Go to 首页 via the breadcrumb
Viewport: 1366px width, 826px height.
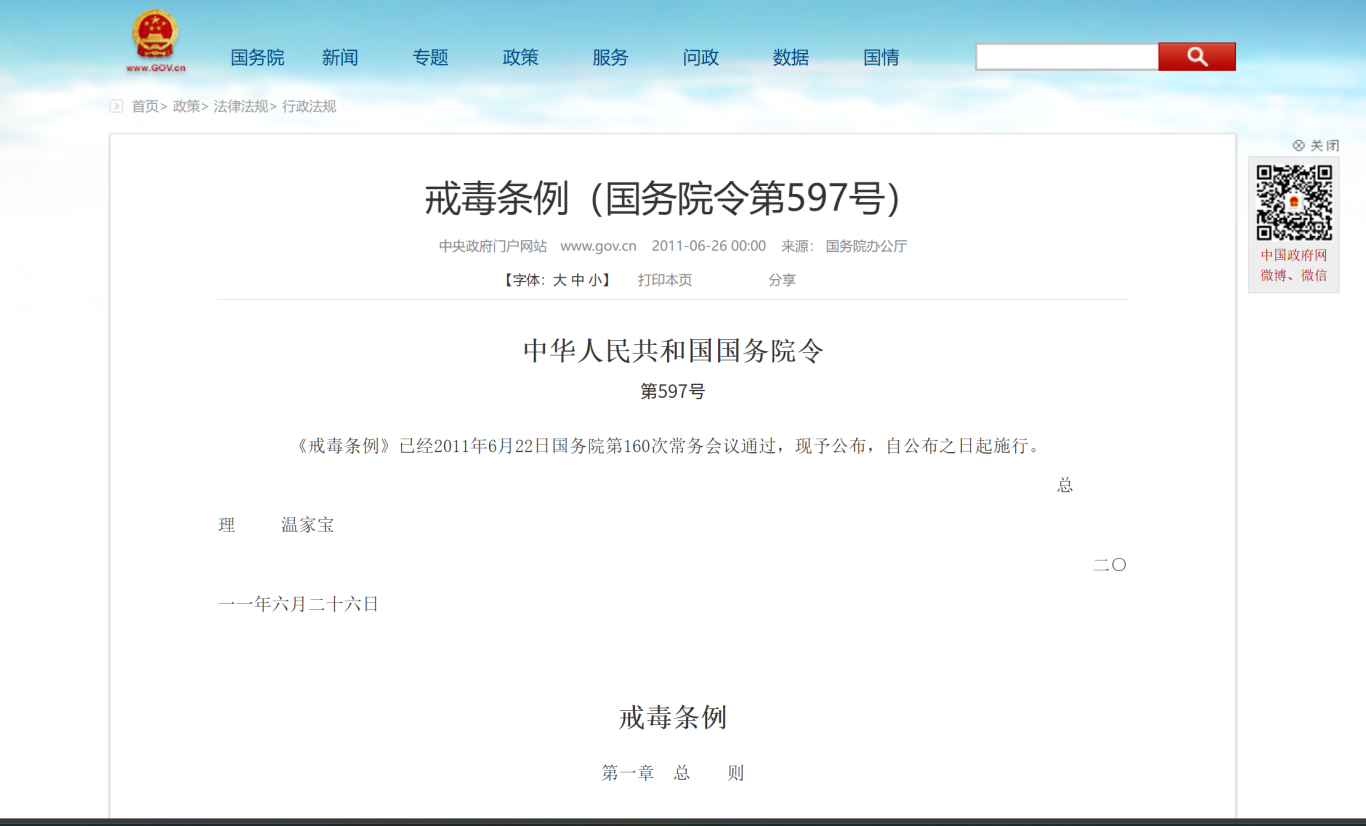tap(142, 106)
